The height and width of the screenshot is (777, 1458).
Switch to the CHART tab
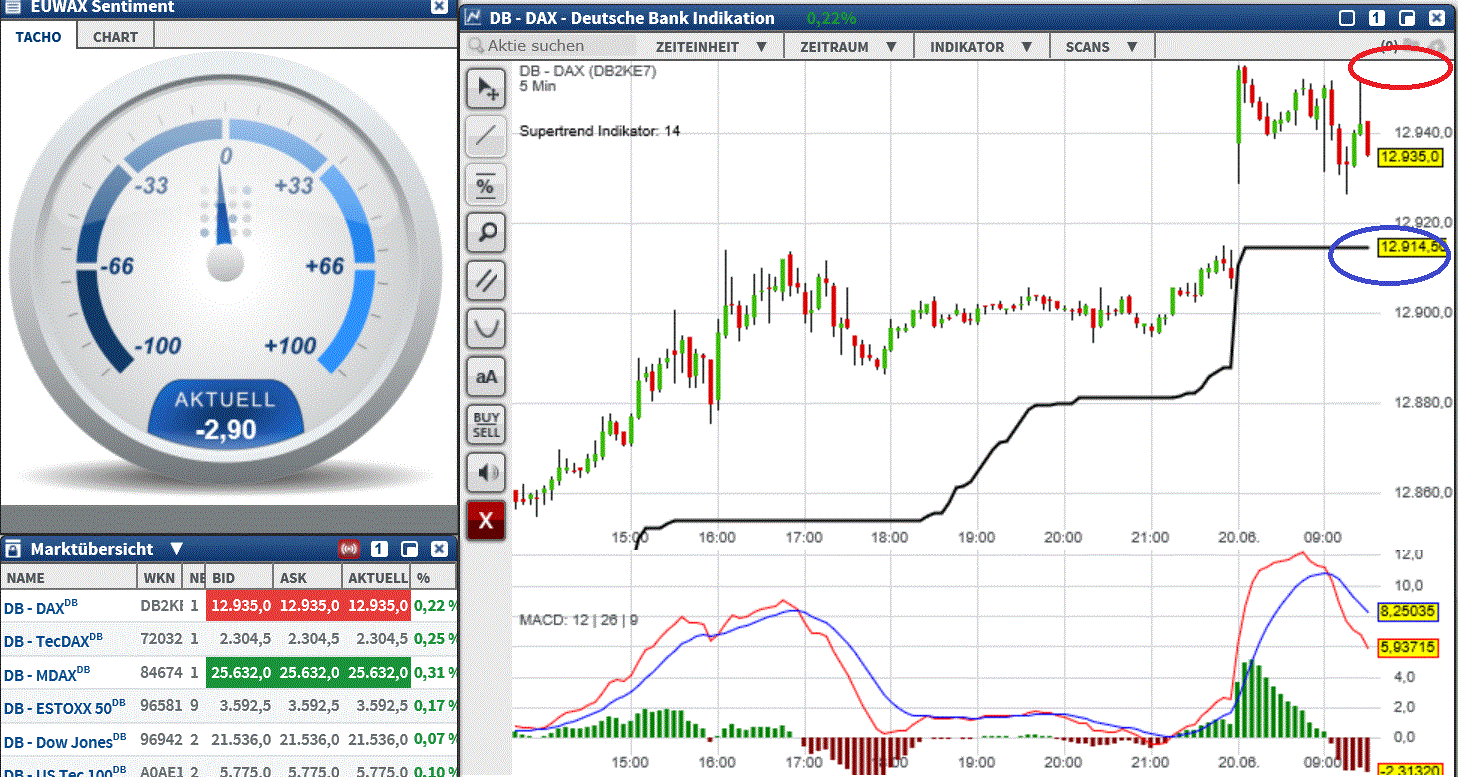(114, 36)
